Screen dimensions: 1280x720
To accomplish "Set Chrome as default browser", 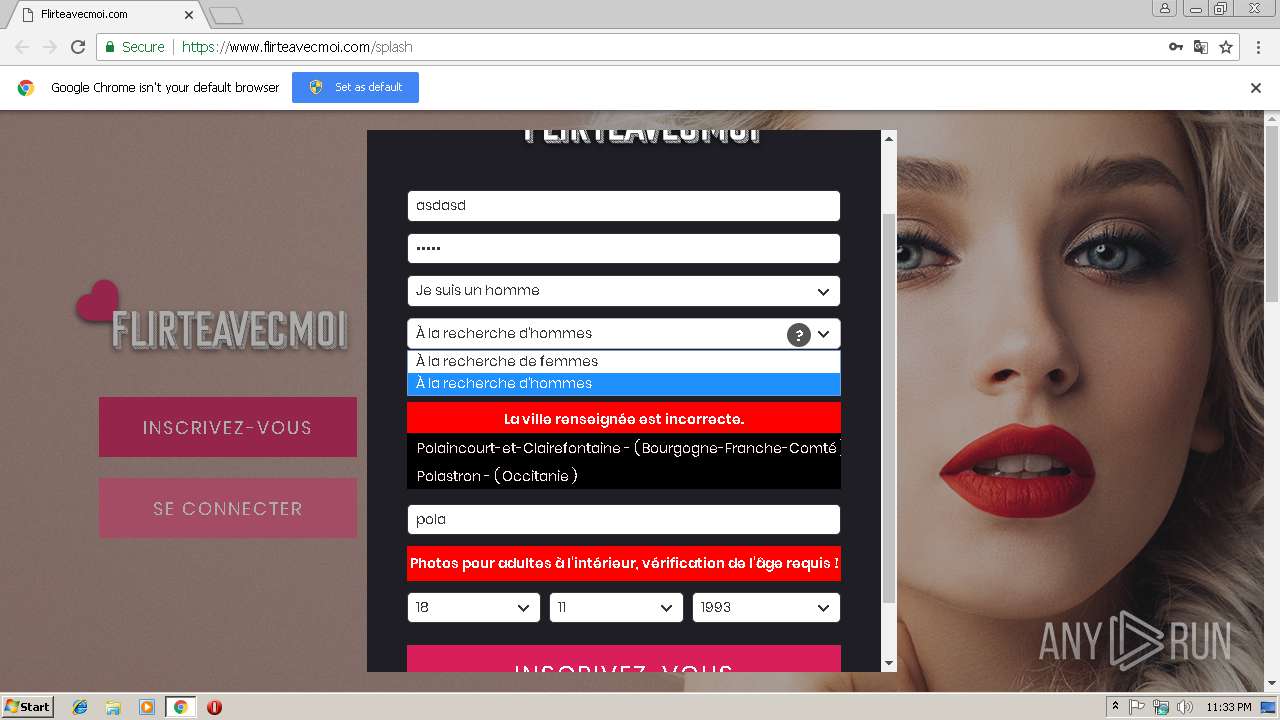I will 355,87.
